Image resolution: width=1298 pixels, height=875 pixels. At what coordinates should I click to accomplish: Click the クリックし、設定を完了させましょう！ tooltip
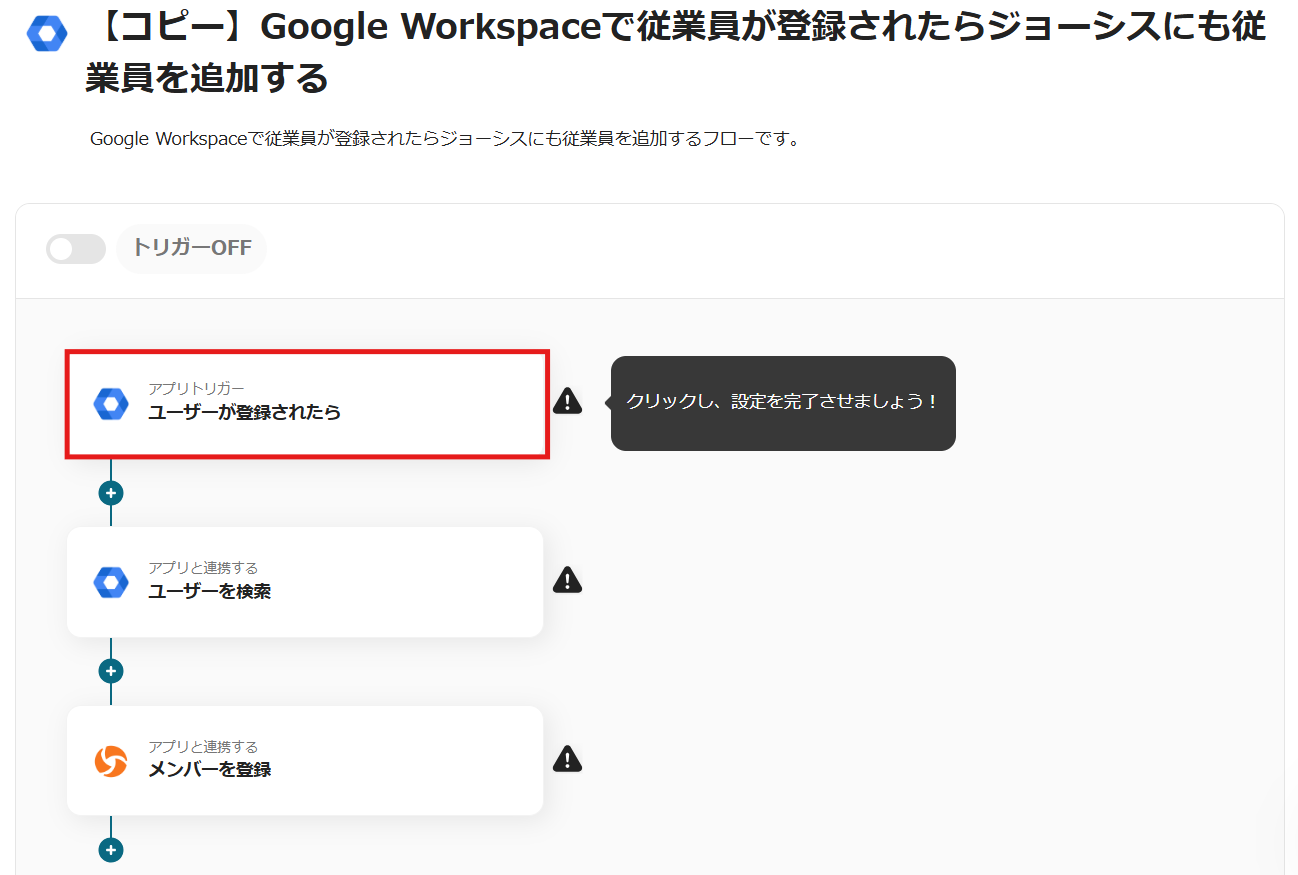click(x=783, y=402)
